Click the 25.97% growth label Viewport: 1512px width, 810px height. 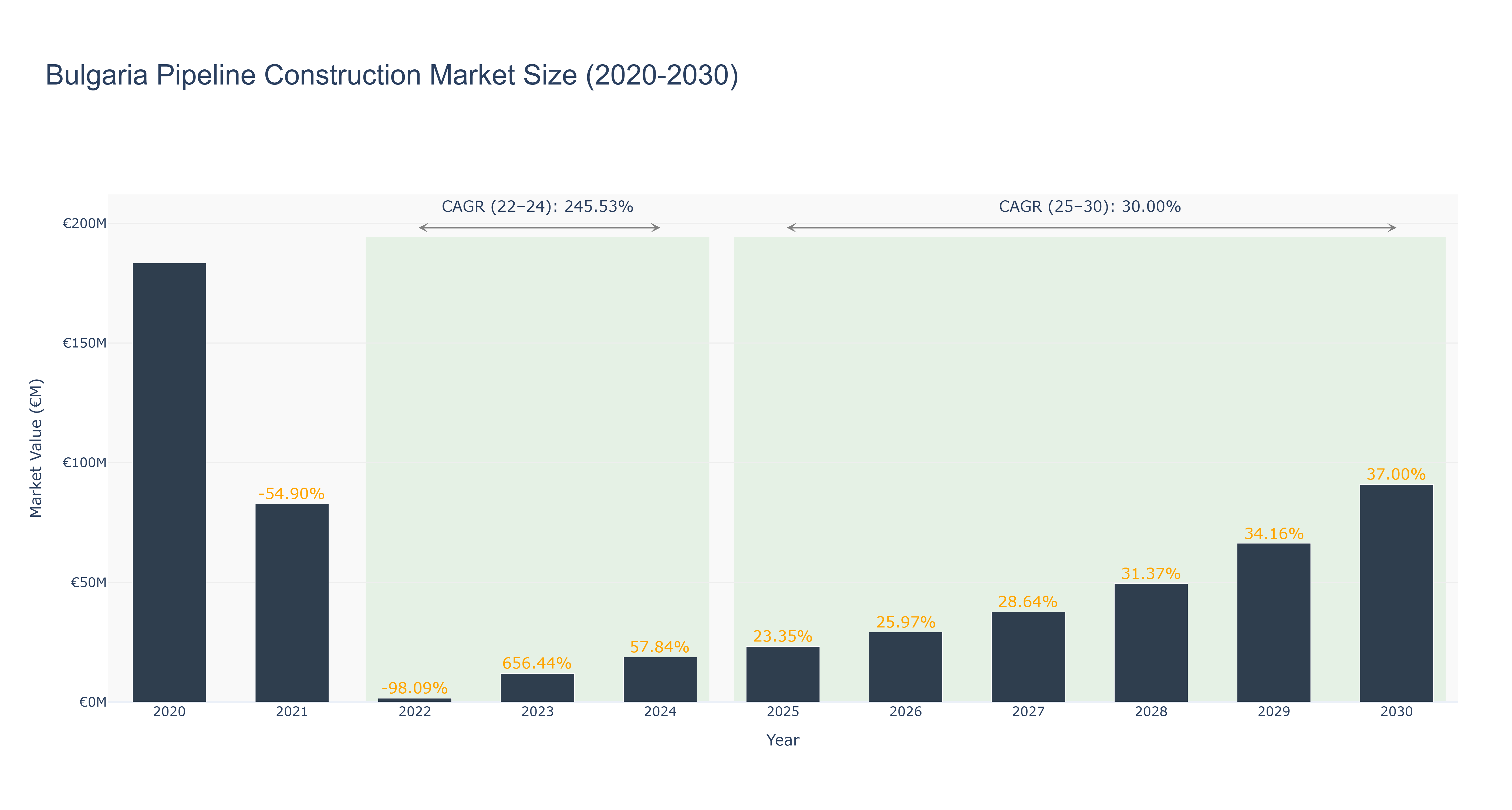(905, 622)
